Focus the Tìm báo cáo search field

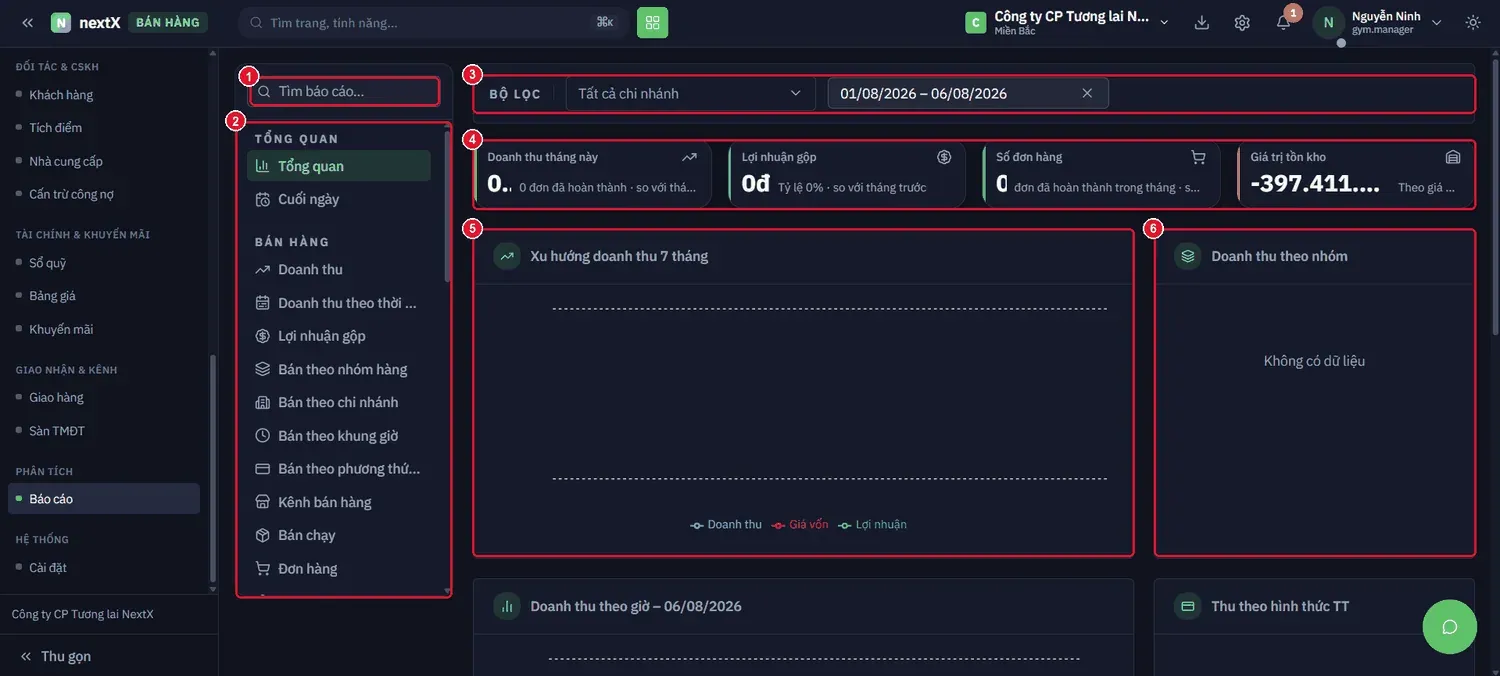344,91
